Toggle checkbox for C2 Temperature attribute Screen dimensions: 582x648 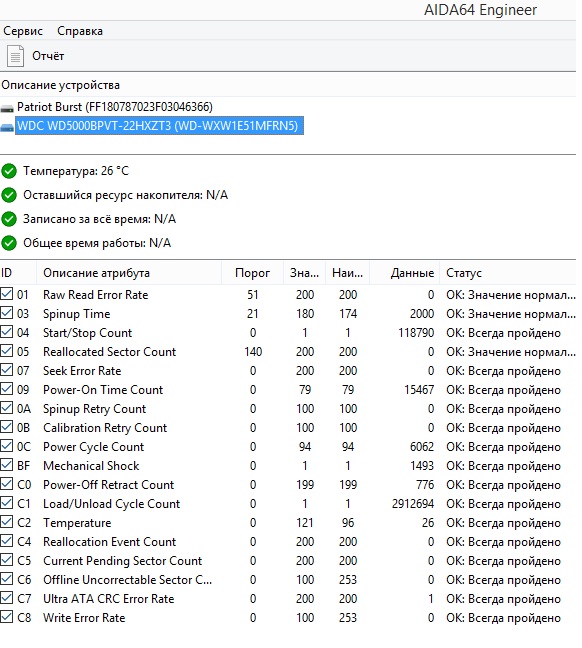7,522
